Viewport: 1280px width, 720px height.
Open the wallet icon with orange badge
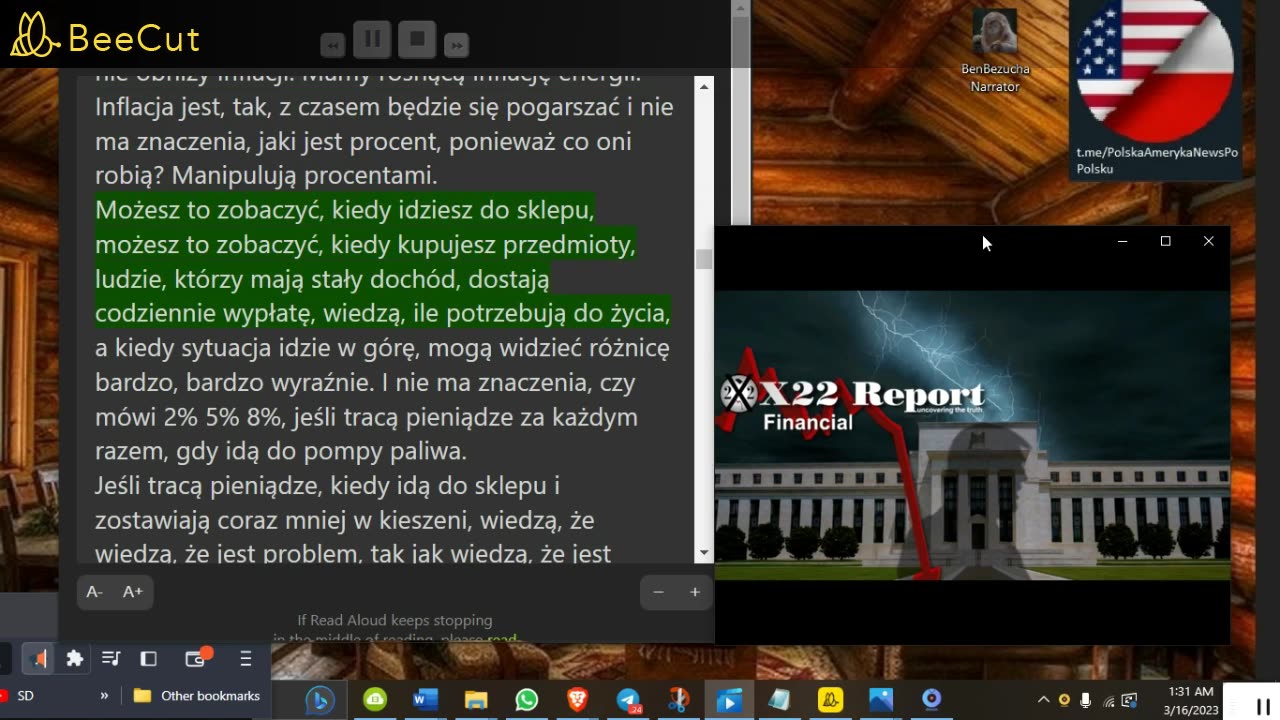pyautogui.click(x=196, y=658)
